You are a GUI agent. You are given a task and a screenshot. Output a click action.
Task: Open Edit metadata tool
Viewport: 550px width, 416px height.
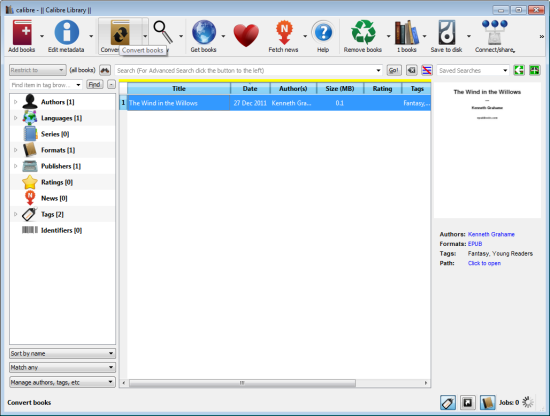click(66, 33)
